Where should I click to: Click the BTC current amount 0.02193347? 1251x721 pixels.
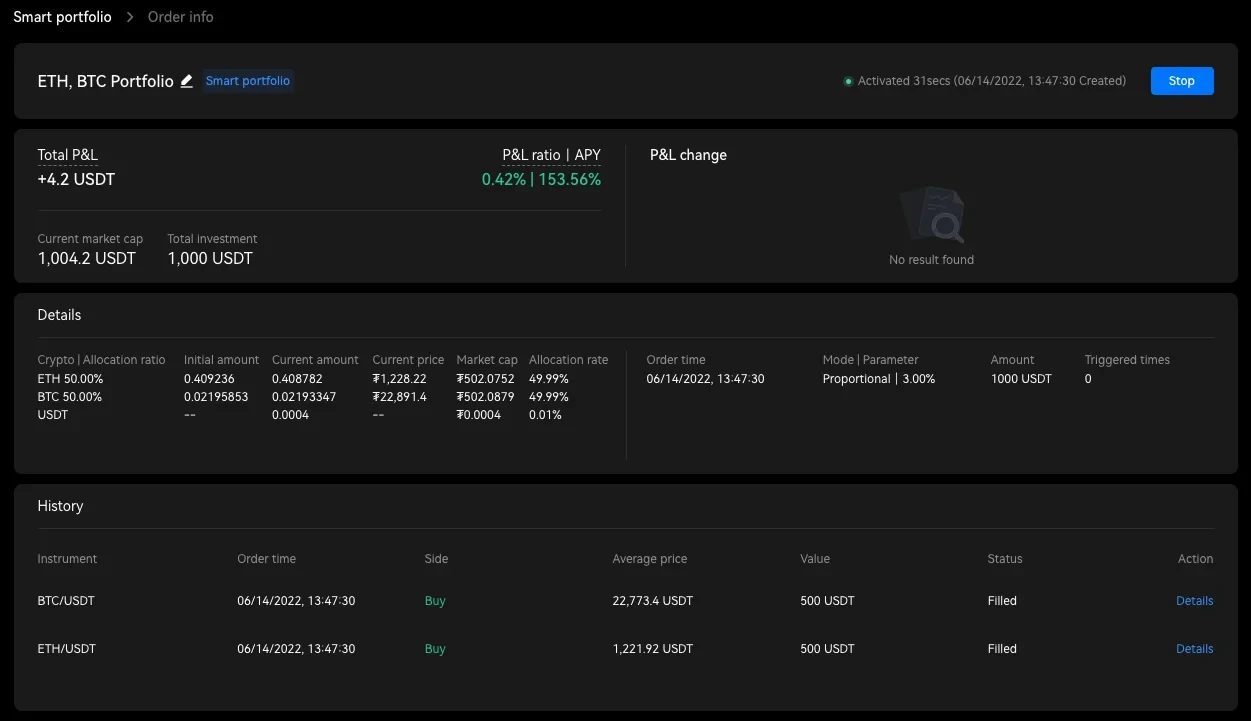(x=304, y=397)
